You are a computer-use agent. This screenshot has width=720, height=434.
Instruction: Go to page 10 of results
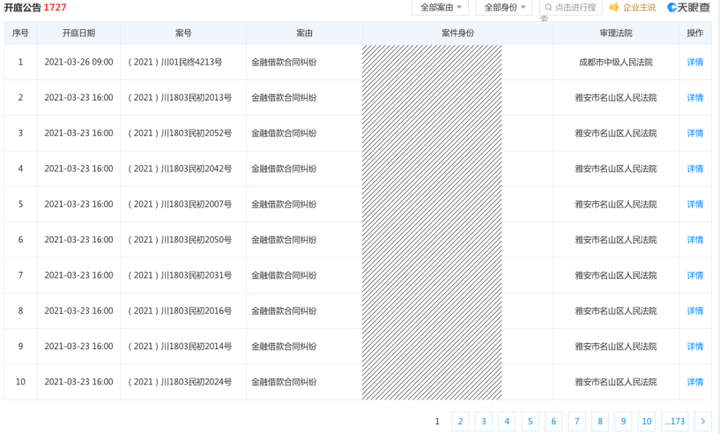647,421
